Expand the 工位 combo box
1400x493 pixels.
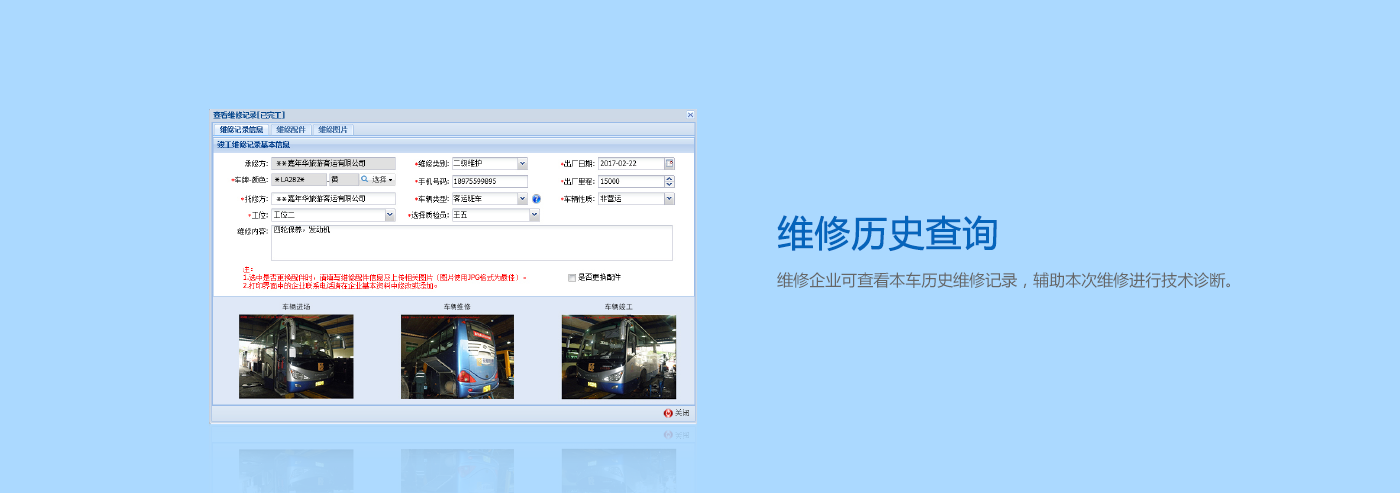[390, 215]
